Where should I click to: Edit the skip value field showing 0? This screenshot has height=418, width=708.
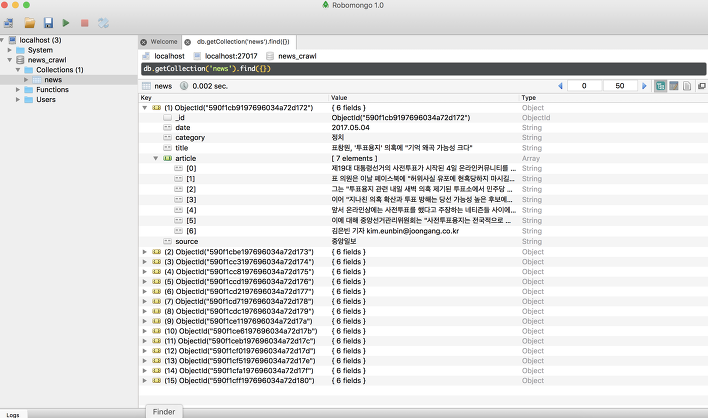[584, 86]
